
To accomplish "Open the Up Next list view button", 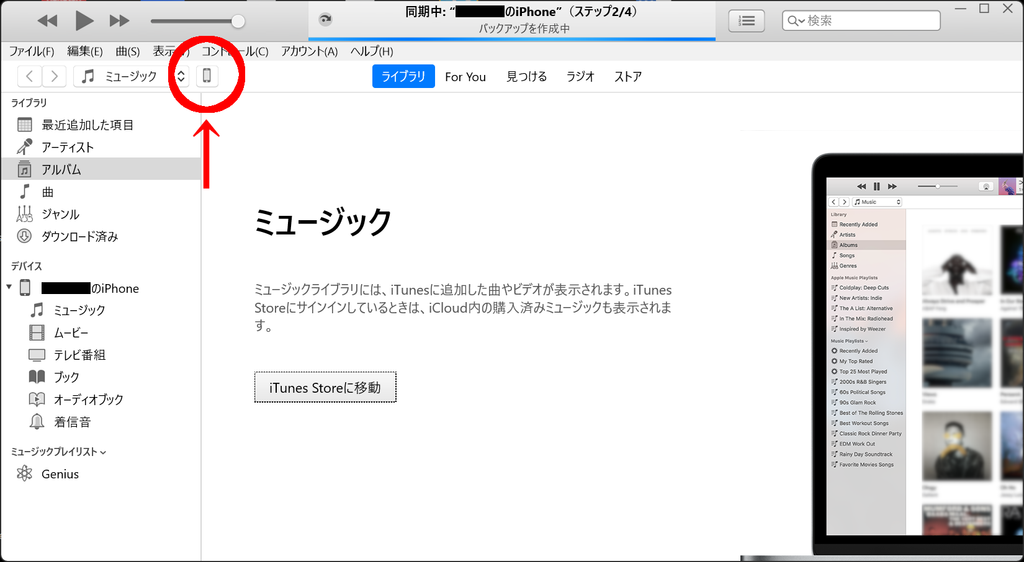I will (747, 21).
